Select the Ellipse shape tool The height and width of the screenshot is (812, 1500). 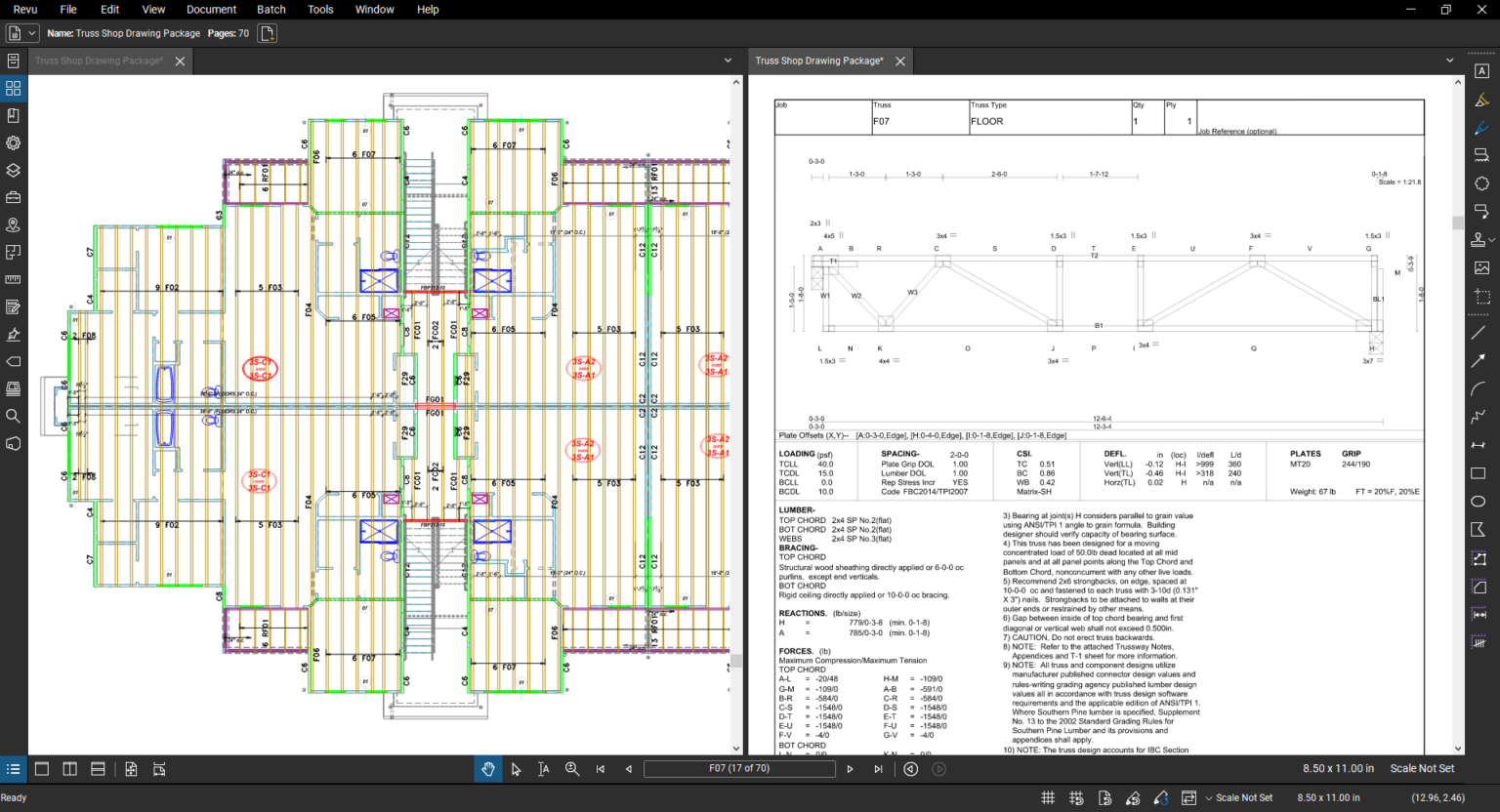1479,502
